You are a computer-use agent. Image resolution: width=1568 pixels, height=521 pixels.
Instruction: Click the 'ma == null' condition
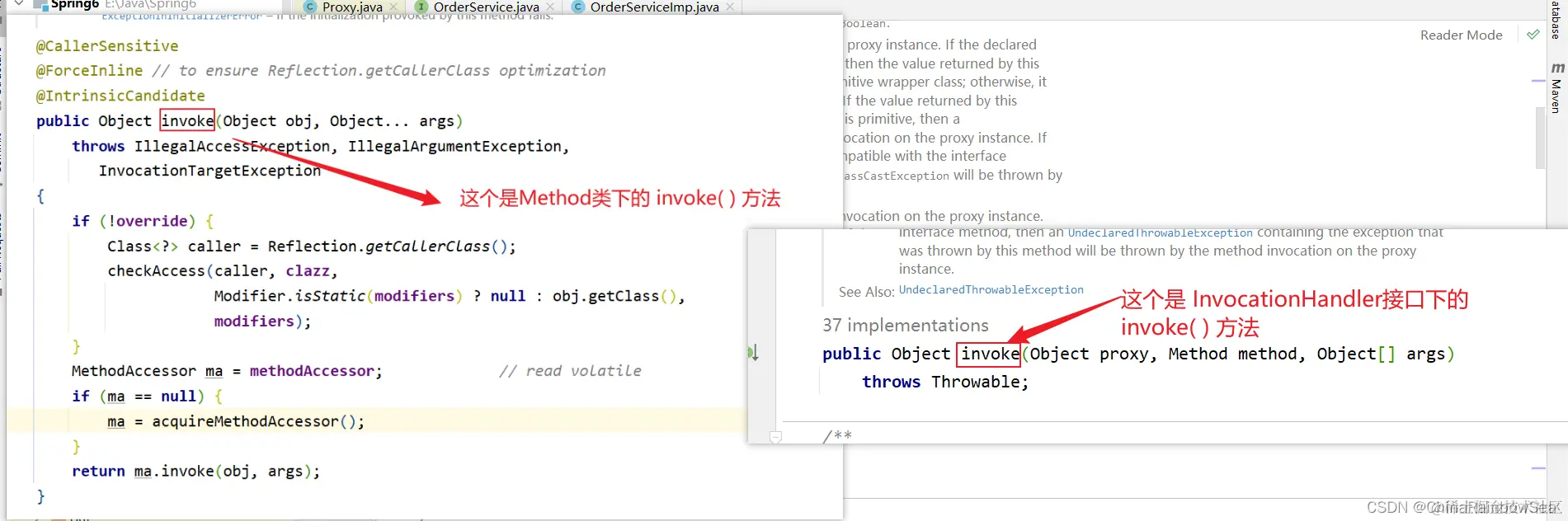pyautogui.click(x=152, y=397)
